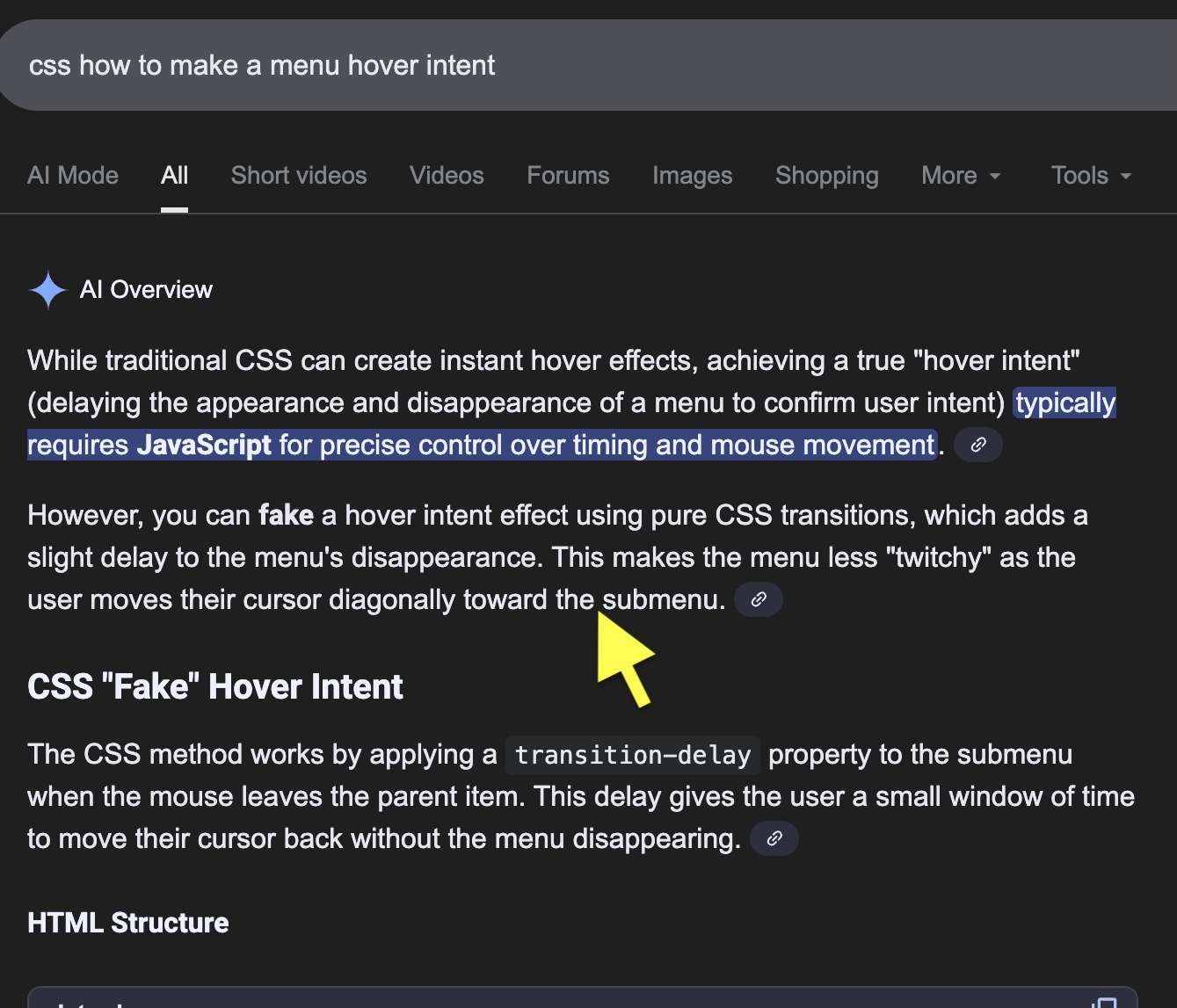The width and height of the screenshot is (1177, 1008).
Task: Click the 'AI Overview' label text
Action: point(146,290)
